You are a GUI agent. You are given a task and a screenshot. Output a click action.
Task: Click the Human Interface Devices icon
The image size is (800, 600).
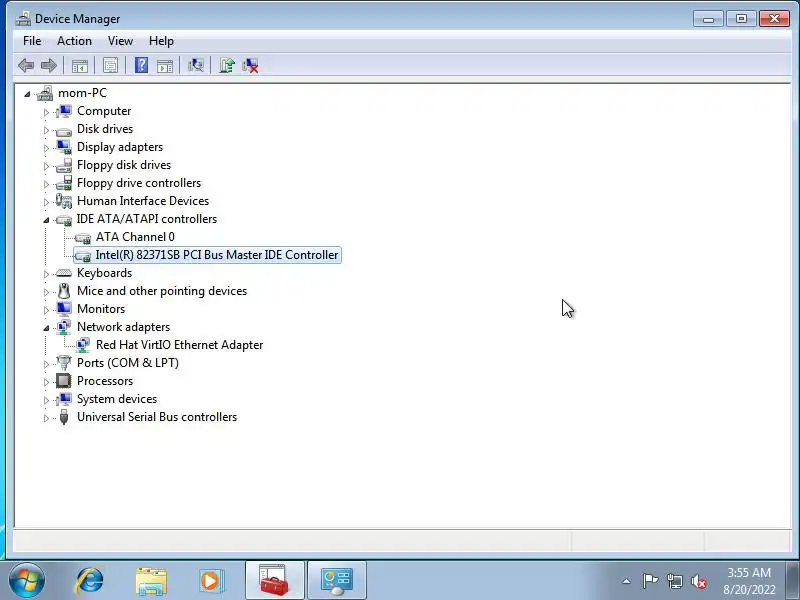[x=64, y=201]
